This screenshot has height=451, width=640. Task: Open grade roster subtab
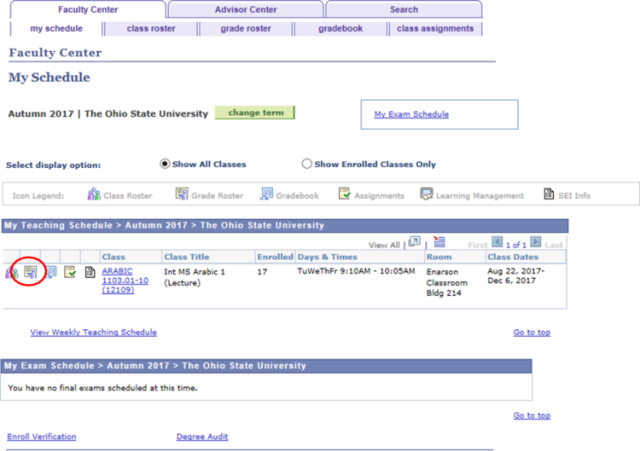246,29
